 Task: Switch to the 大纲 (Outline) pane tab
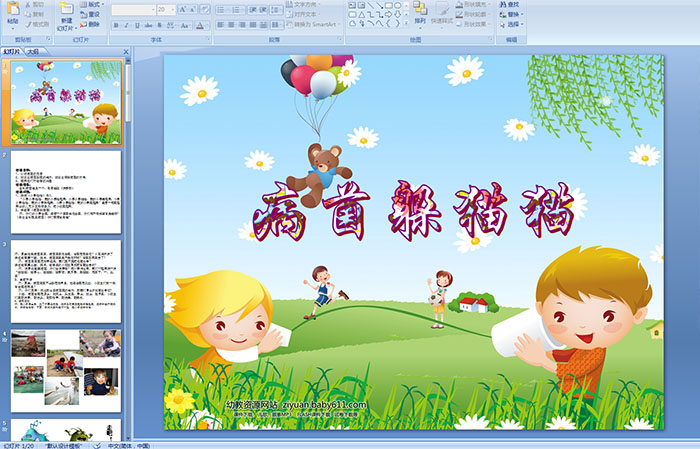click(x=33, y=52)
